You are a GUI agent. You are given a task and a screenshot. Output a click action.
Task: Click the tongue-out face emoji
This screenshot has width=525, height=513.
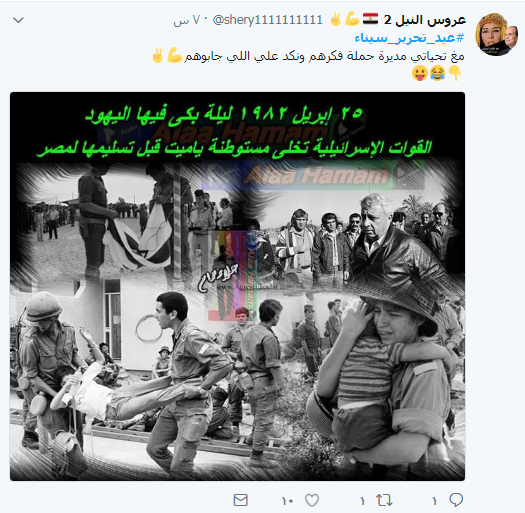[420, 73]
